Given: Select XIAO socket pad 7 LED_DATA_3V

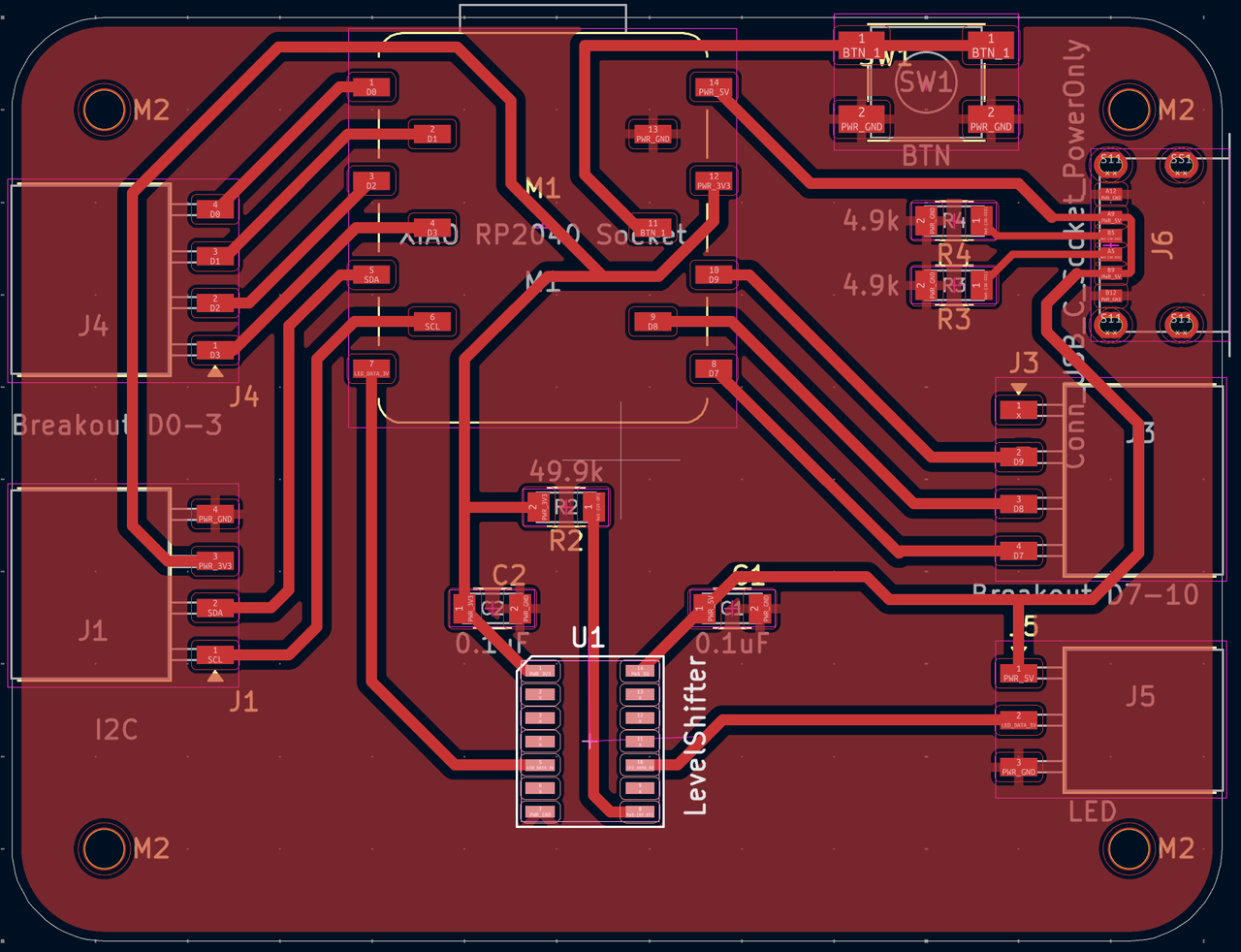Looking at the screenshot, I should pos(371,368).
